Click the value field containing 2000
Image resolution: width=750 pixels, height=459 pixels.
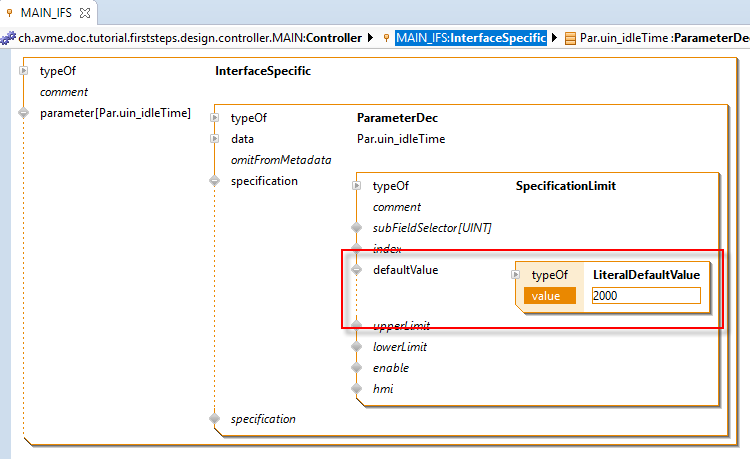645,296
